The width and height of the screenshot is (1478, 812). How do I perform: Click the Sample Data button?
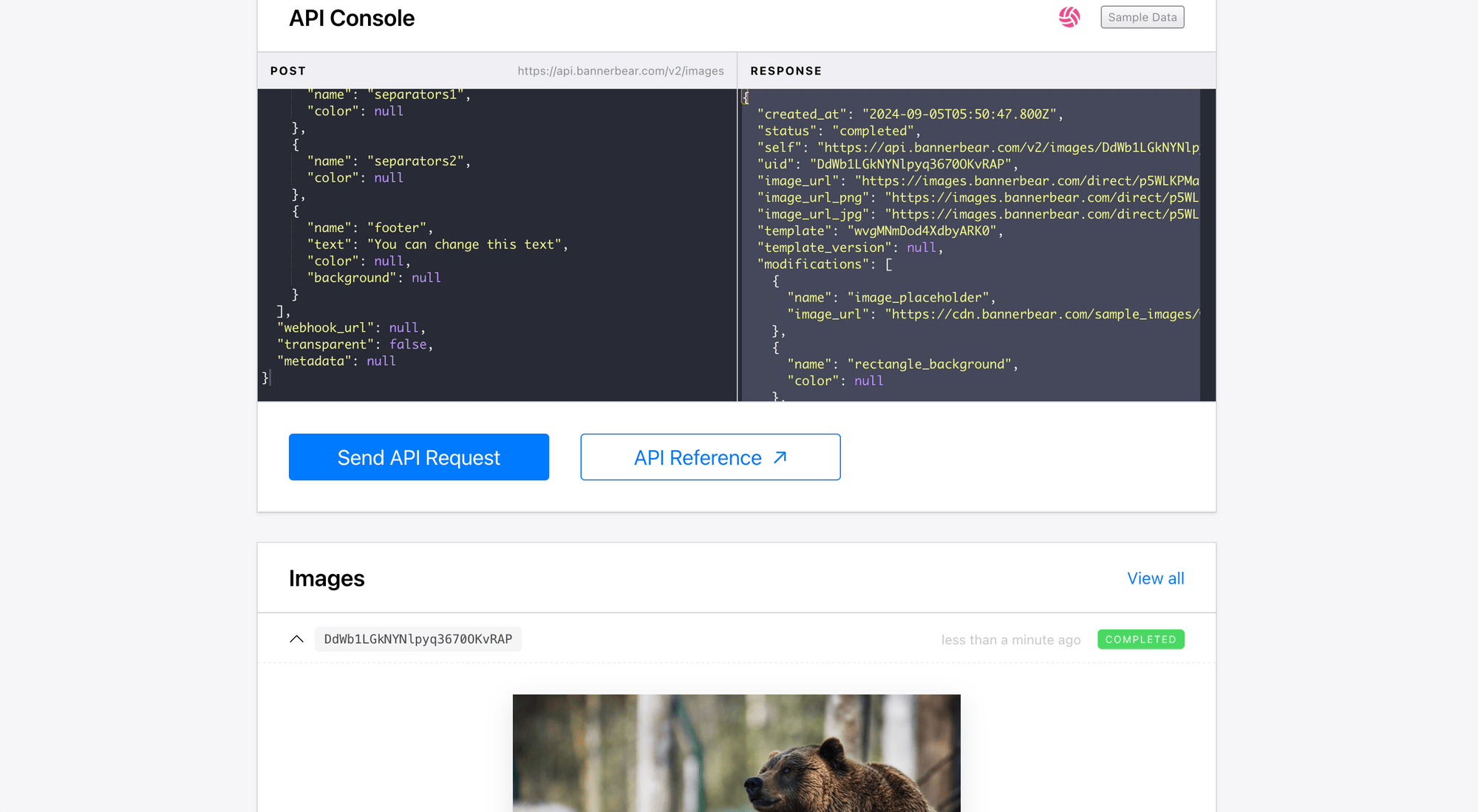click(x=1142, y=16)
